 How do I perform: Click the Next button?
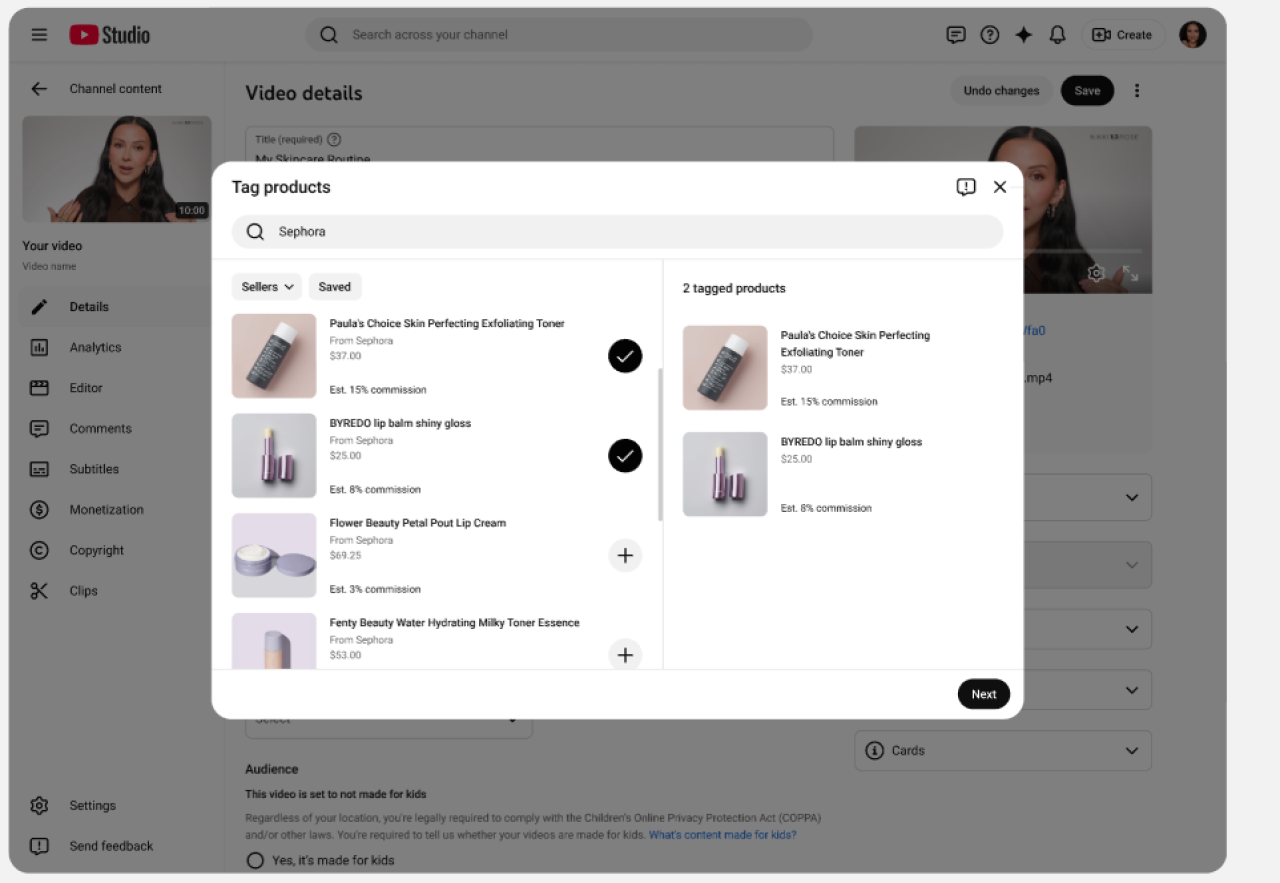pyautogui.click(x=984, y=695)
